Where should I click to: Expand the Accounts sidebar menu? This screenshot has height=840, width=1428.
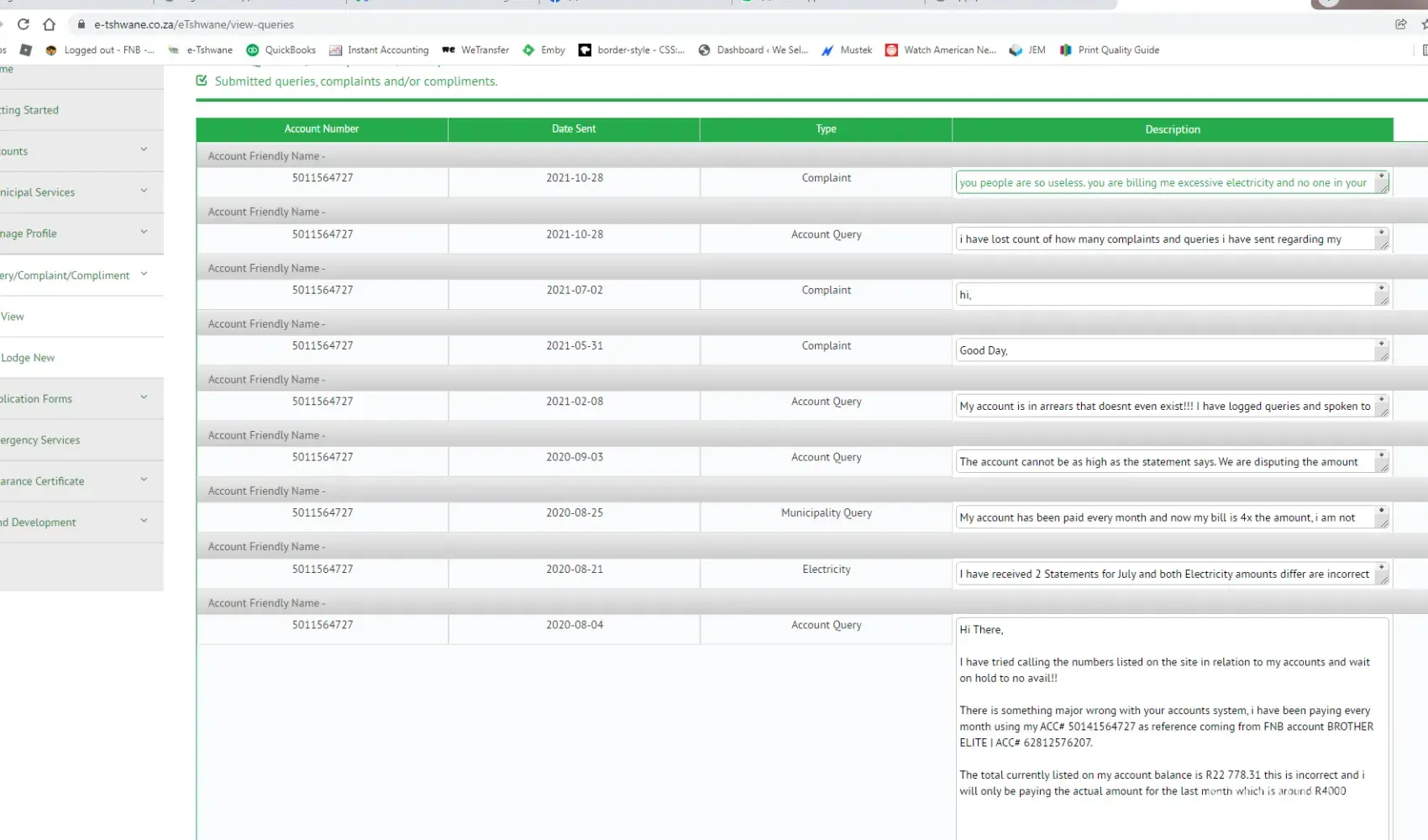pos(76,151)
